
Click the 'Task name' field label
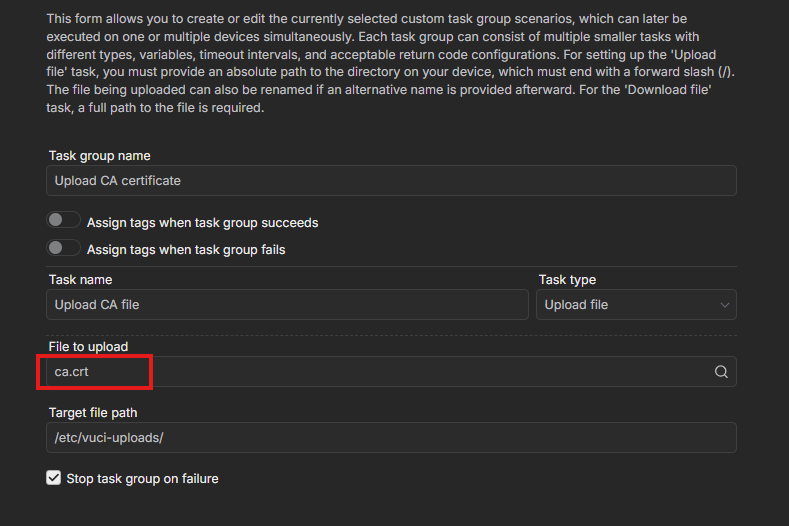tap(80, 280)
